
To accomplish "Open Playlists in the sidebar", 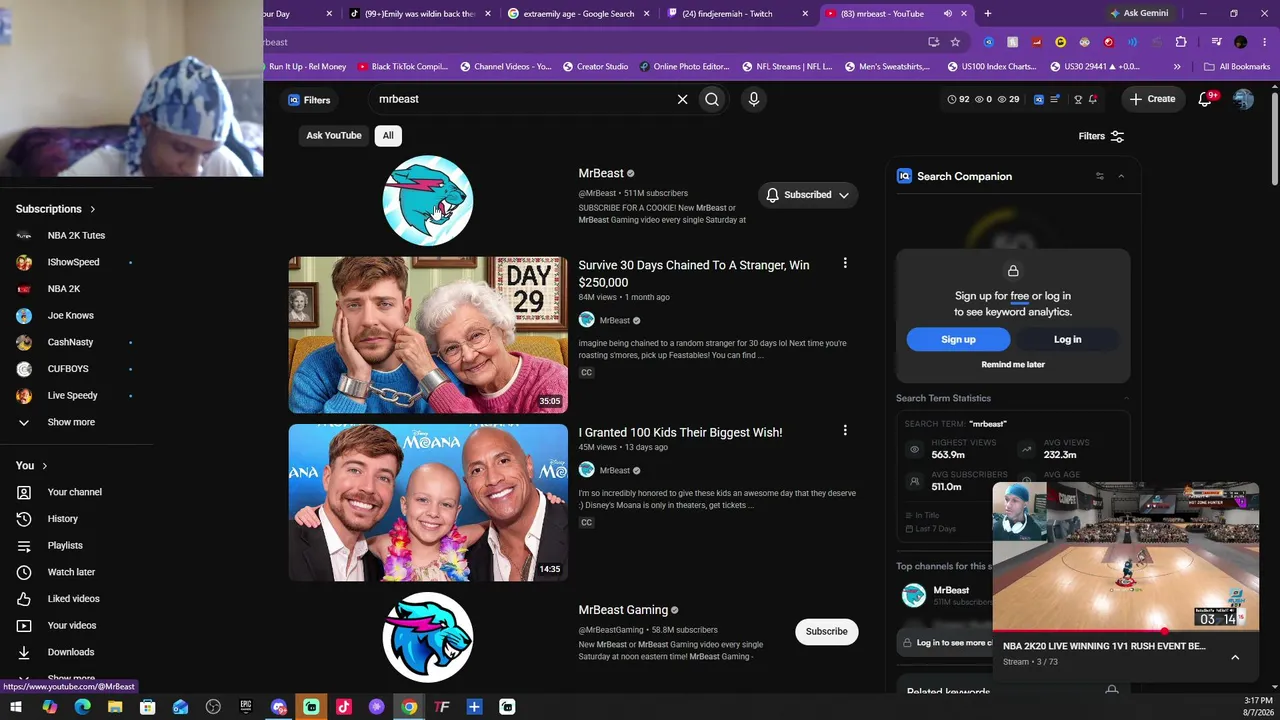I will [65, 545].
